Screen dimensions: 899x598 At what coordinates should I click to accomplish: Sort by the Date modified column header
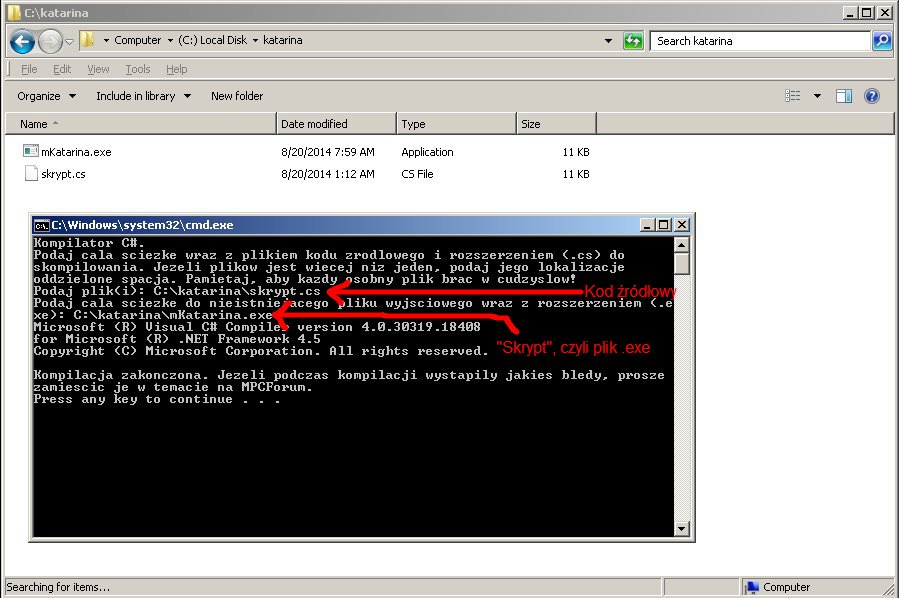coord(336,124)
